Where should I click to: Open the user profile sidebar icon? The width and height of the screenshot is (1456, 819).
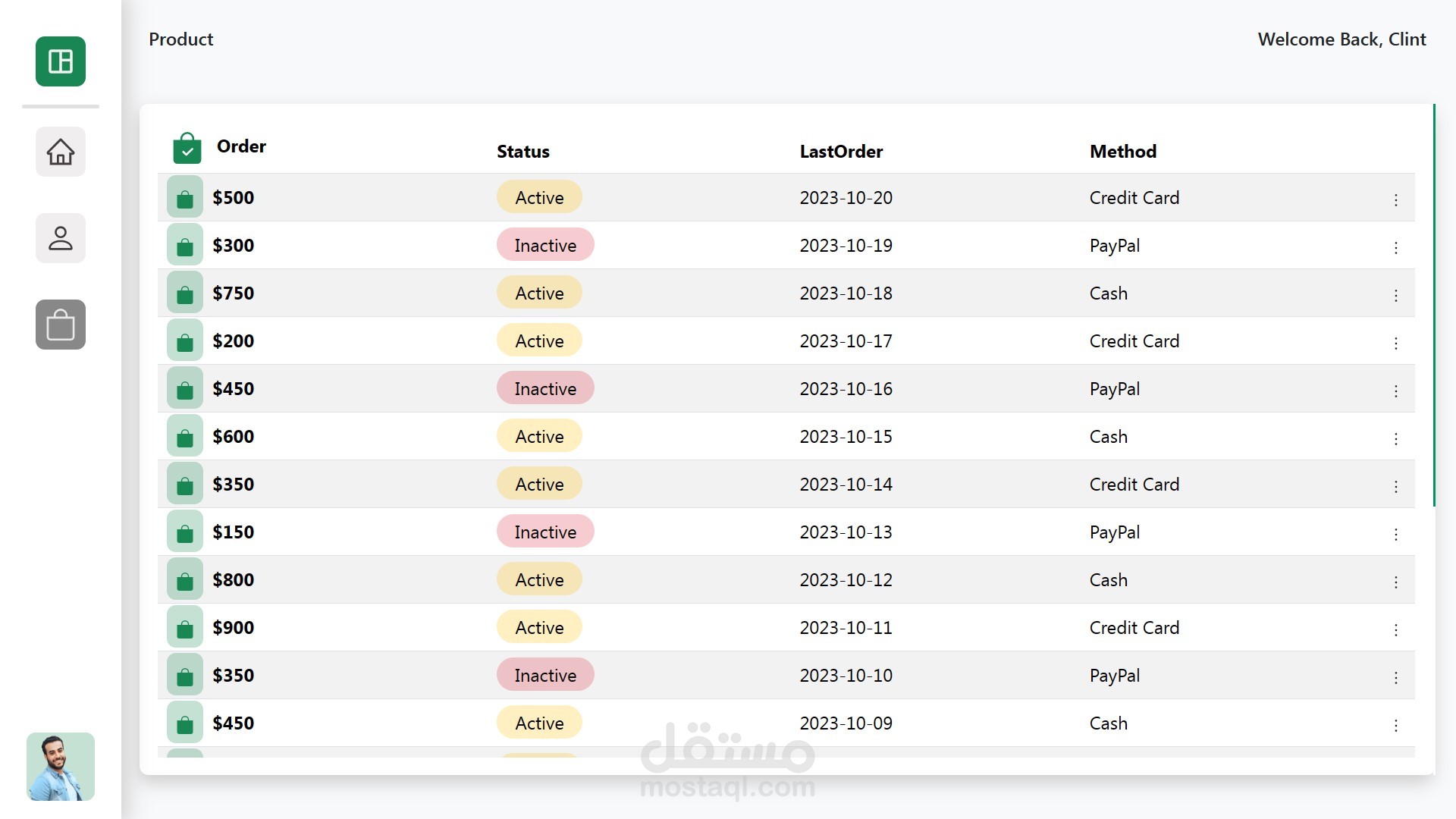[61, 238]
